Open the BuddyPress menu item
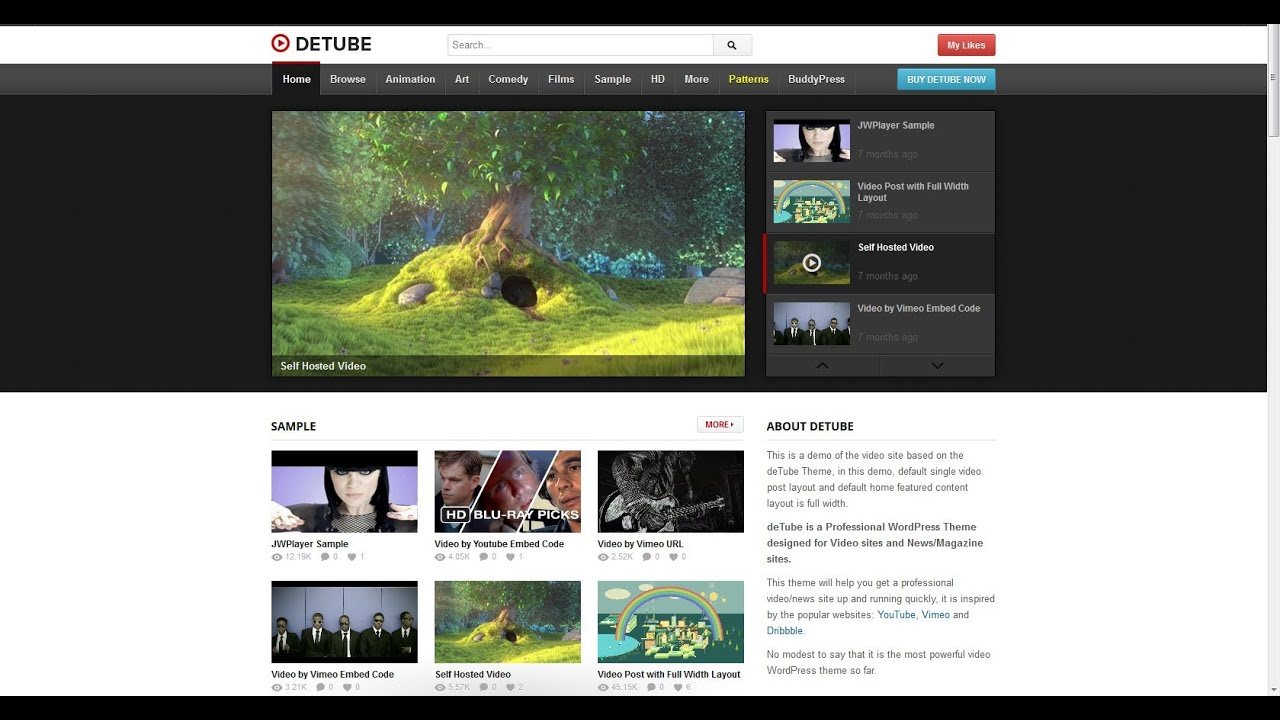The height and width of the screenshot is (720, 1280). point(816,79)
